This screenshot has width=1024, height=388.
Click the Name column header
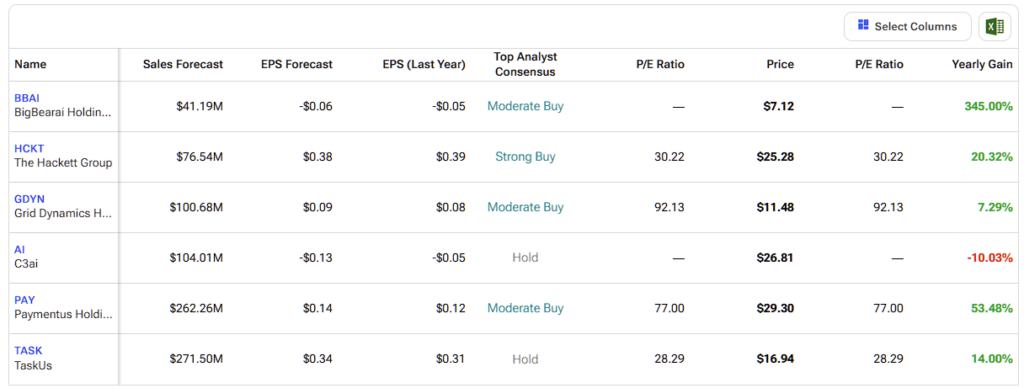[x=30, y=65]
